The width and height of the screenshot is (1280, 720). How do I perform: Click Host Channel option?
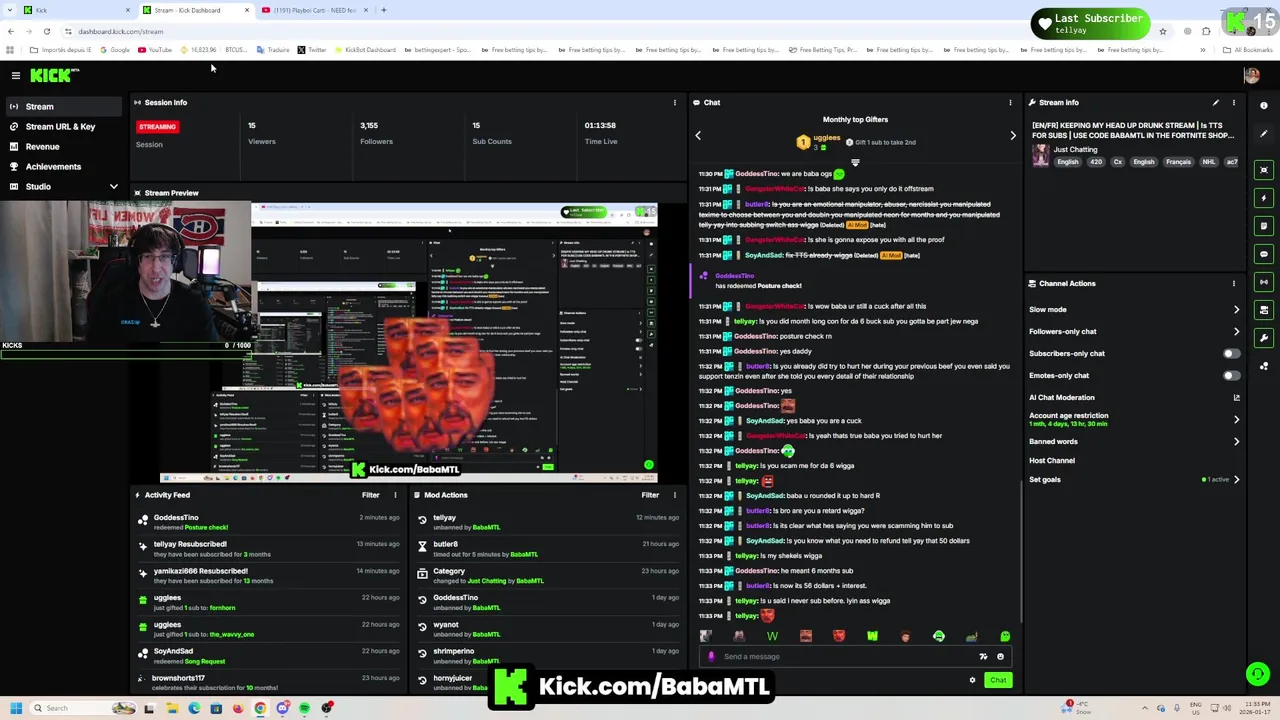[x=1052, y=460]
